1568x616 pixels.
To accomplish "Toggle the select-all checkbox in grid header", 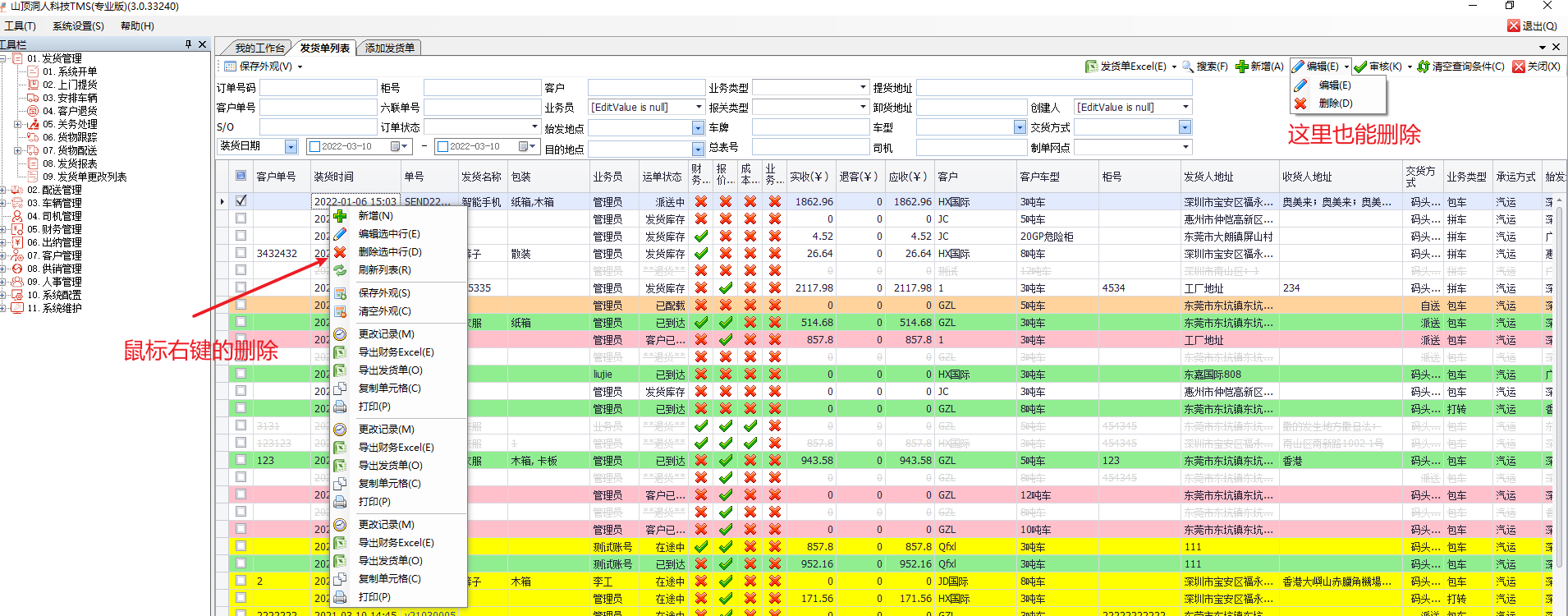I will [x=241, y=176].
